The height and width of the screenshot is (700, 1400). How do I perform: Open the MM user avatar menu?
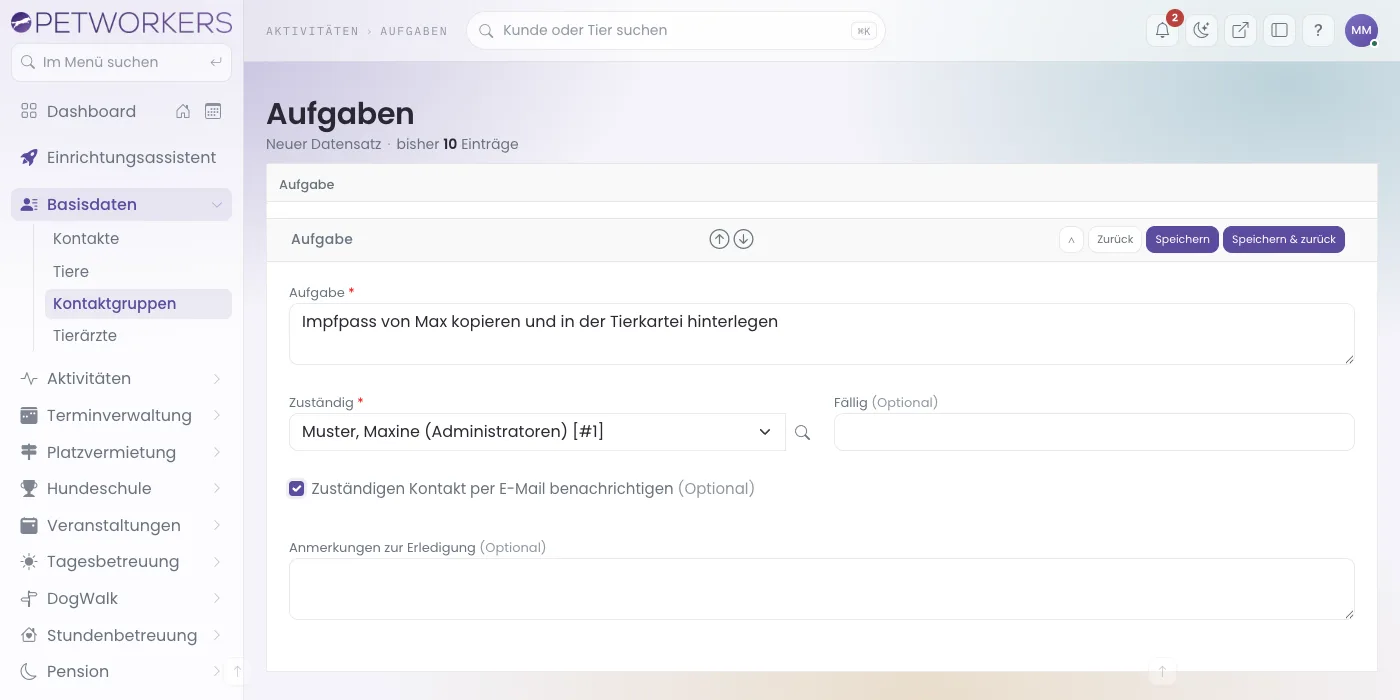tap(1361, 30)
